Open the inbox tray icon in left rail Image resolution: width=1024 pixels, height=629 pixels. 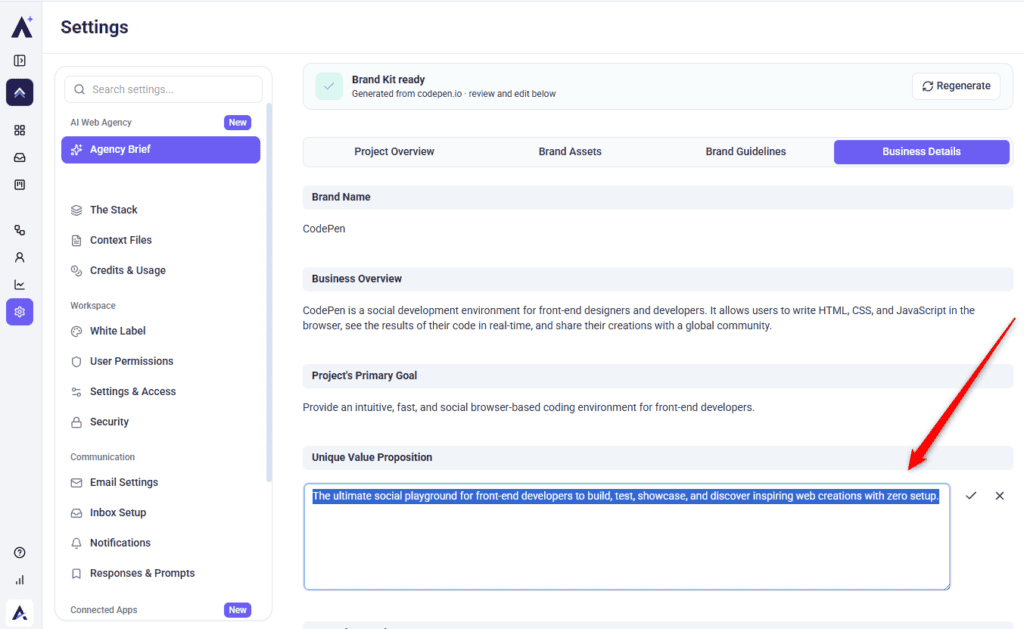20,157
